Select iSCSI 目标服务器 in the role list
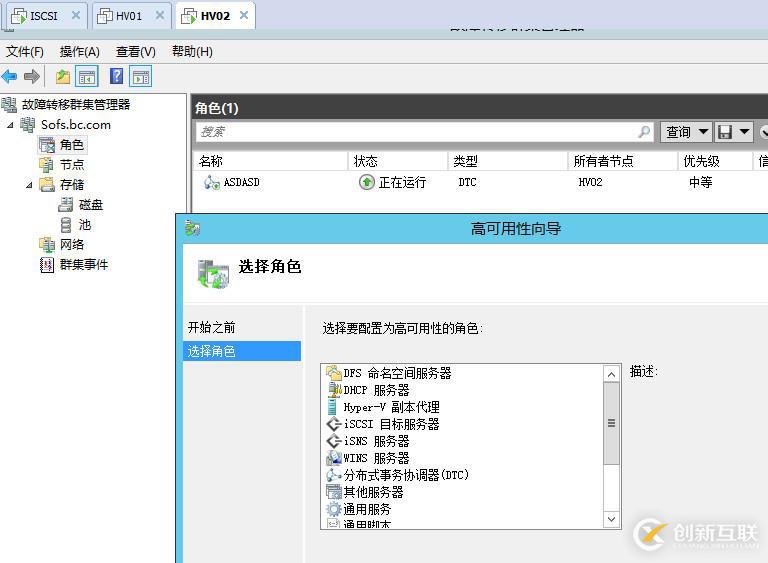This screenshot has width=768, height=563. [x=383, y=424]
